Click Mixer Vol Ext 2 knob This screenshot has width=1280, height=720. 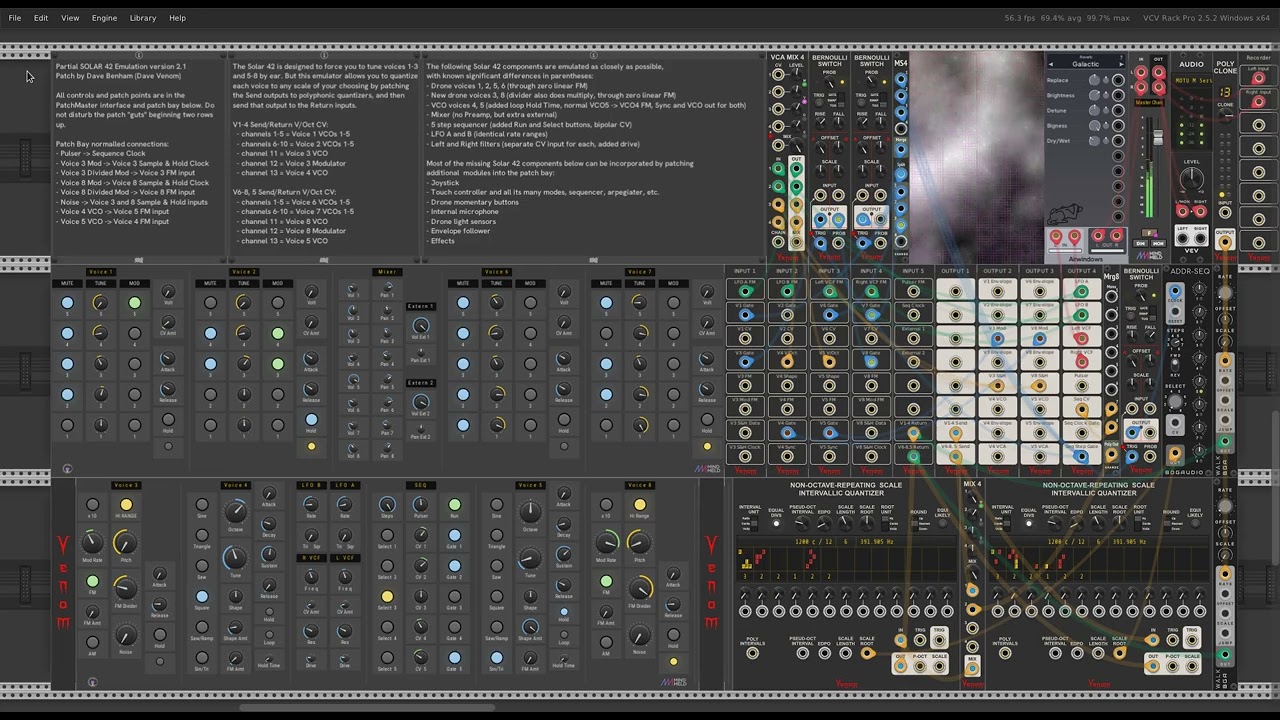coord(421,403)
